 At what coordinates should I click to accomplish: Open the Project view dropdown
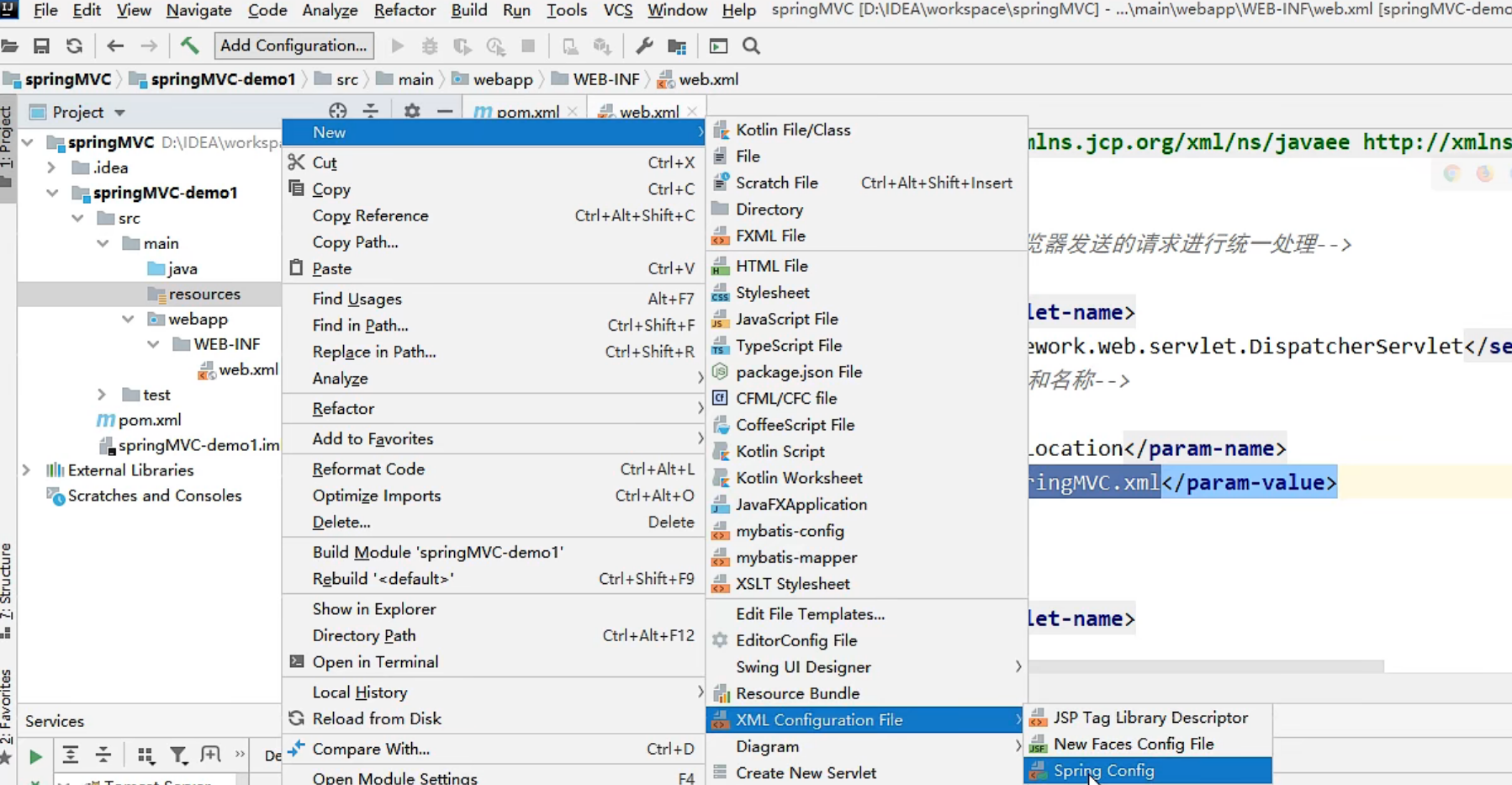pyautogui.click(x=119, y=113)
